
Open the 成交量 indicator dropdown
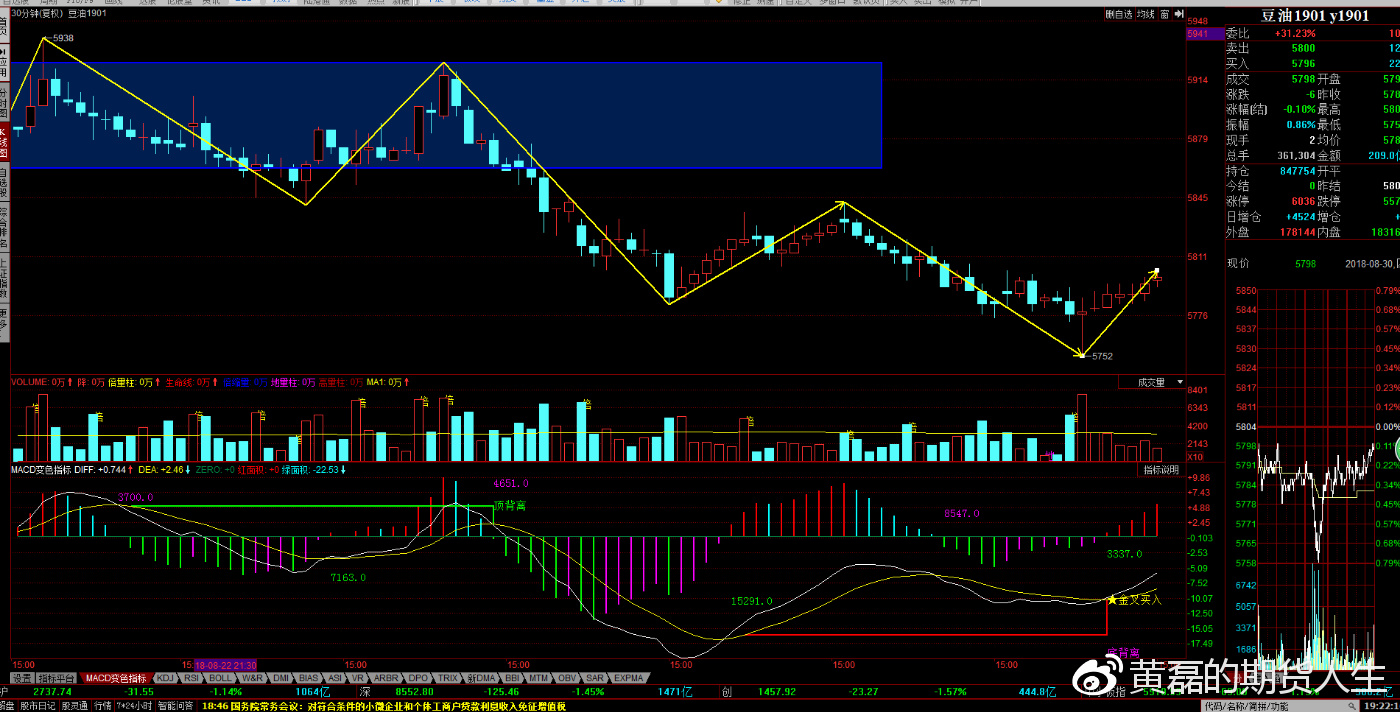pos(1153,382)
